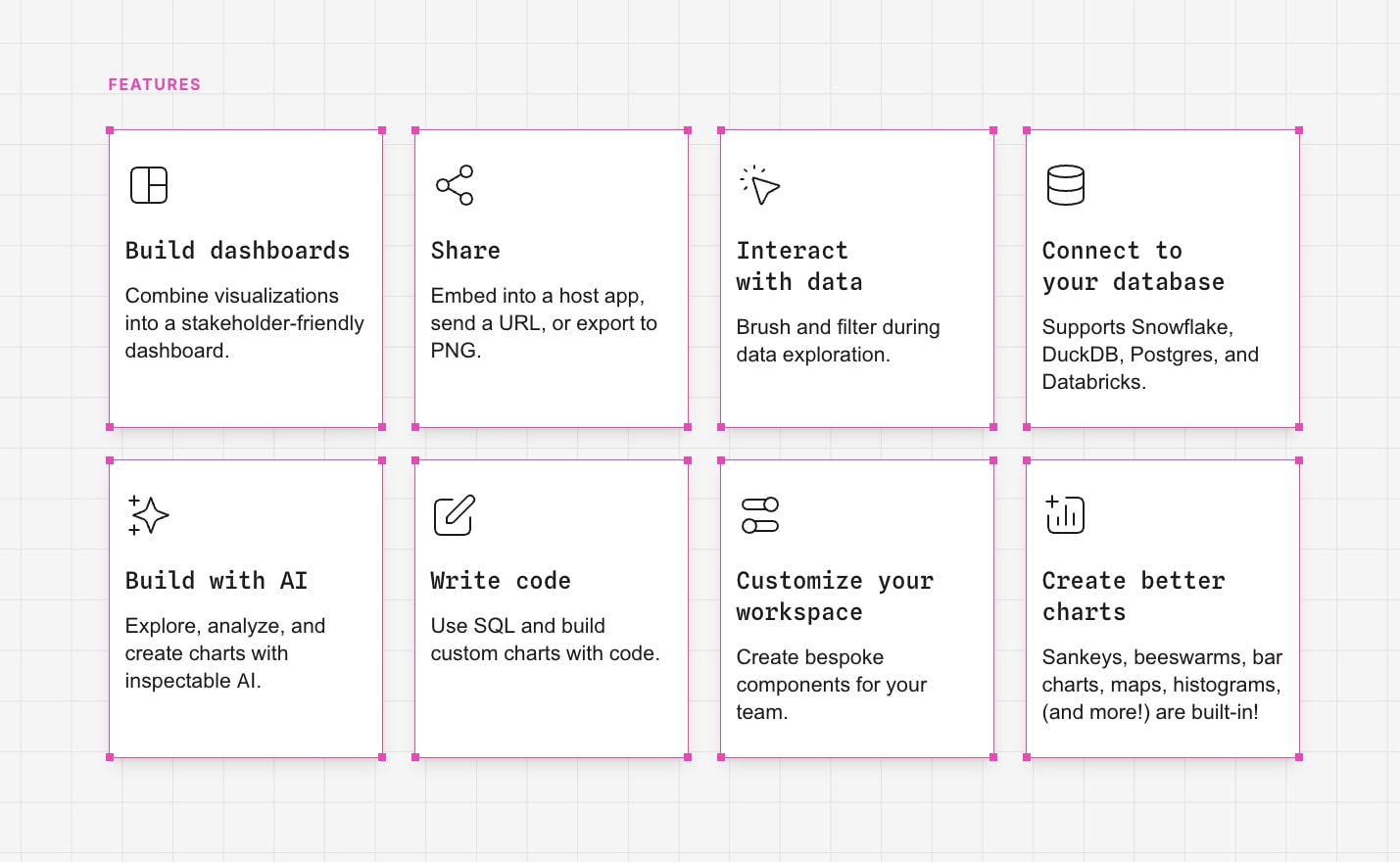Select the Share card heading
Viewport: 1400px width, 862px height.
pyautogui.click(x=465, y=251)
